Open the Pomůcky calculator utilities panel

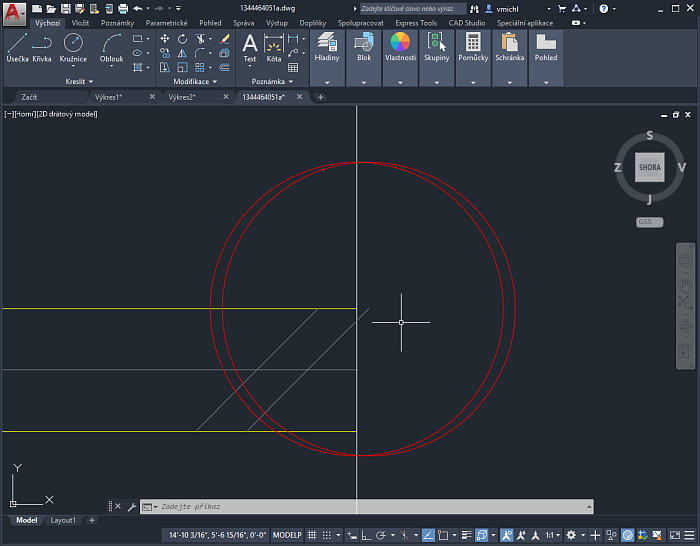click(x=473, y=46)
